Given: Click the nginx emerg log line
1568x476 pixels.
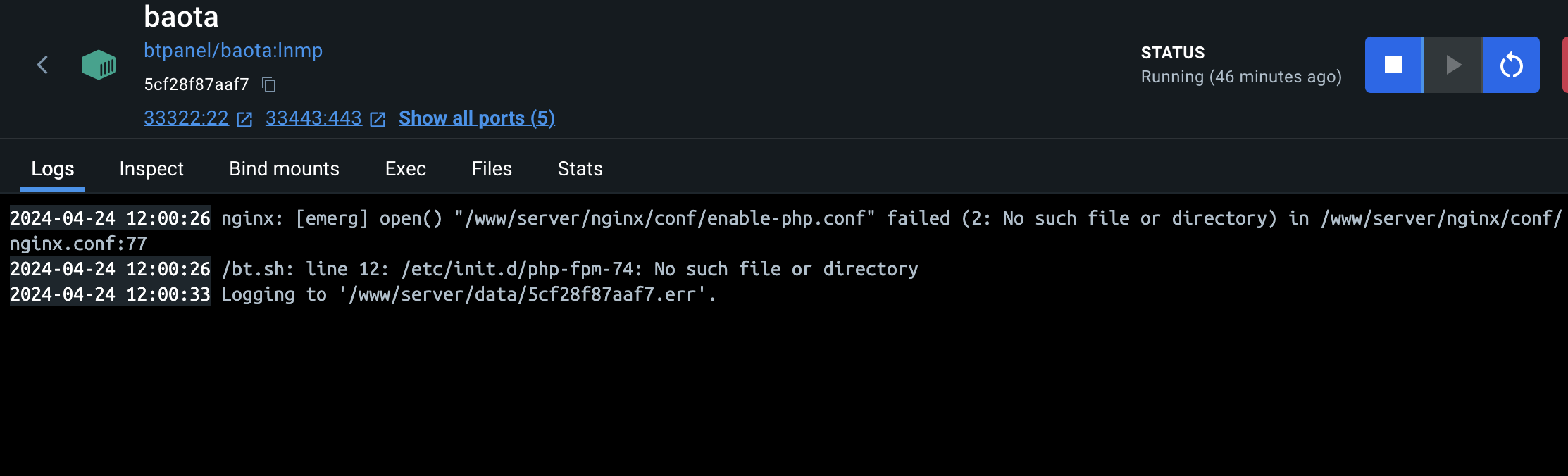Looking at the screenshot, I should [785, 230].
